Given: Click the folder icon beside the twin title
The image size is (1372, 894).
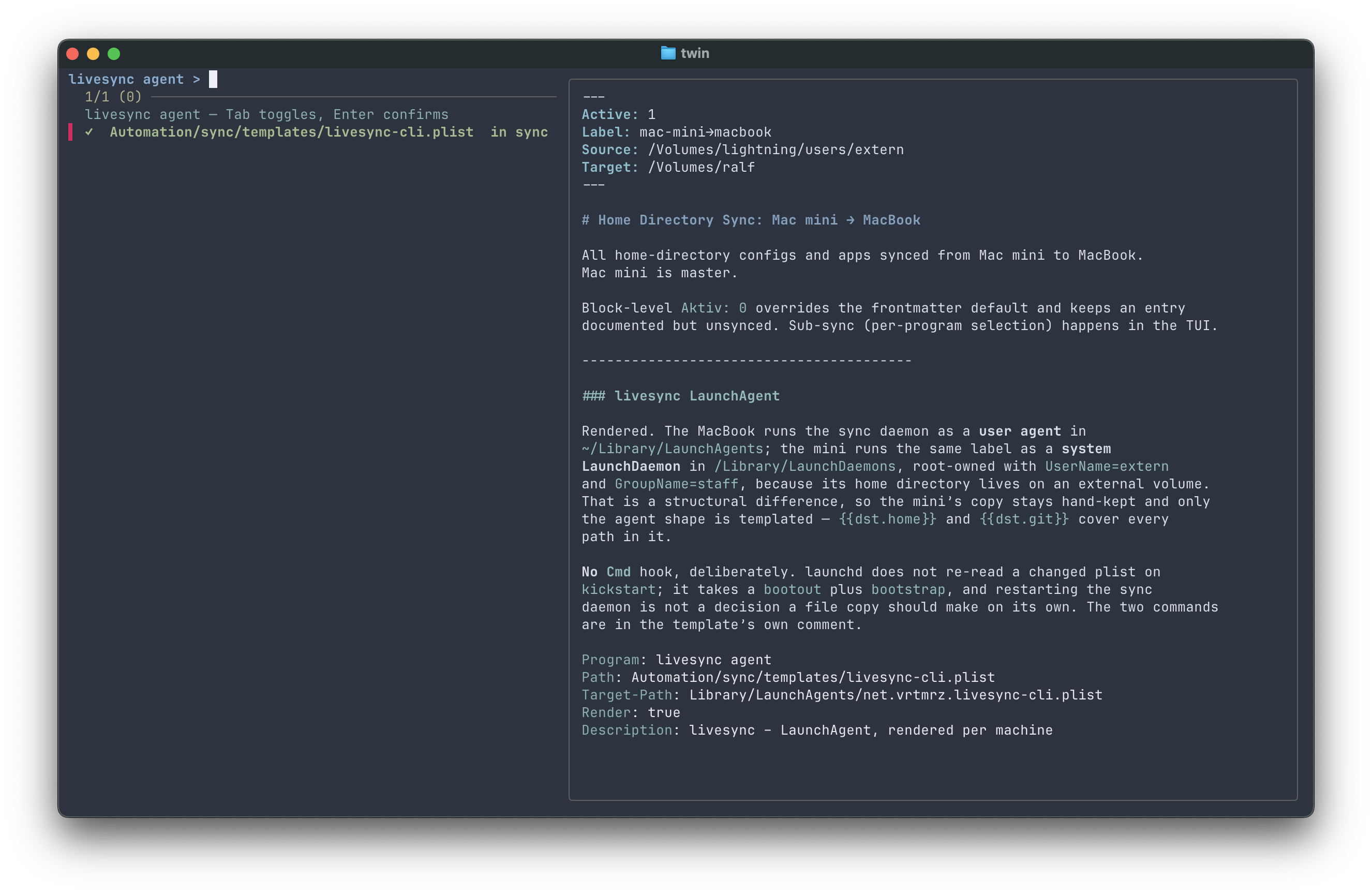Looking at the screenshot, I should [x=667, y=53].
